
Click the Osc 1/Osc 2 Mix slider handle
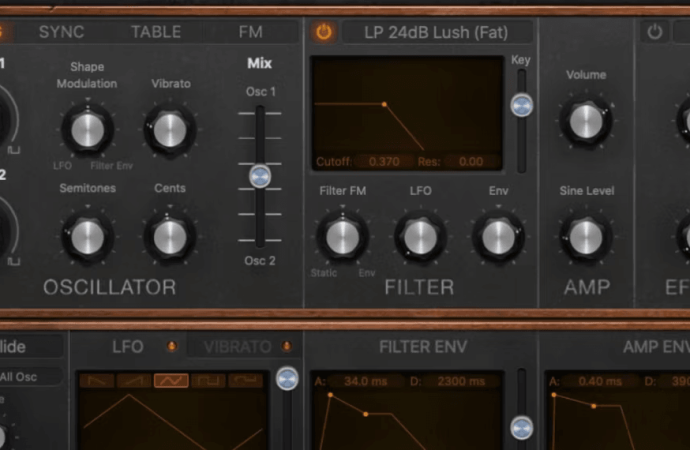[260, 176]
